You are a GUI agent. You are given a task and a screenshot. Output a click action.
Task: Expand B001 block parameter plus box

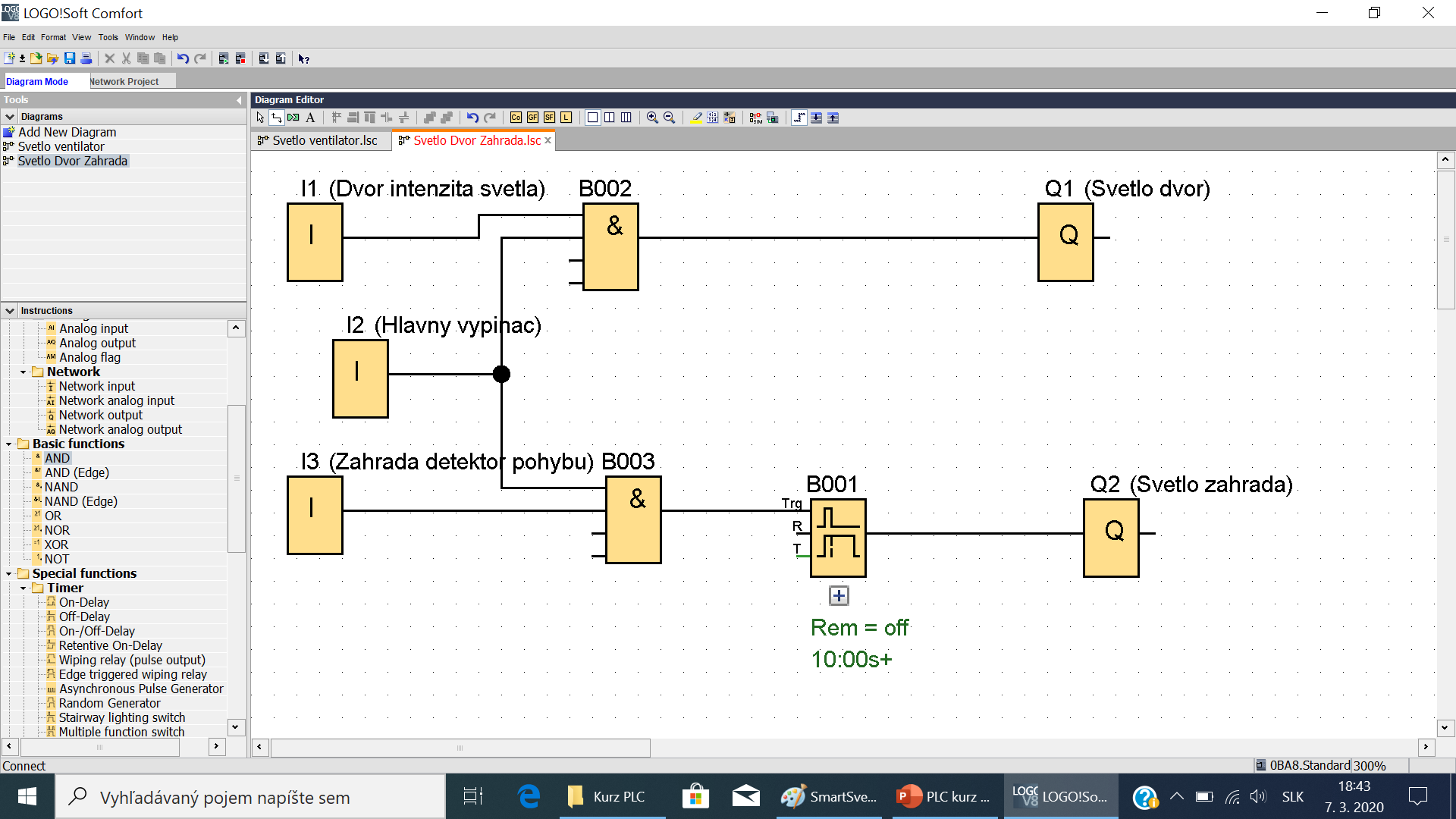839,596
